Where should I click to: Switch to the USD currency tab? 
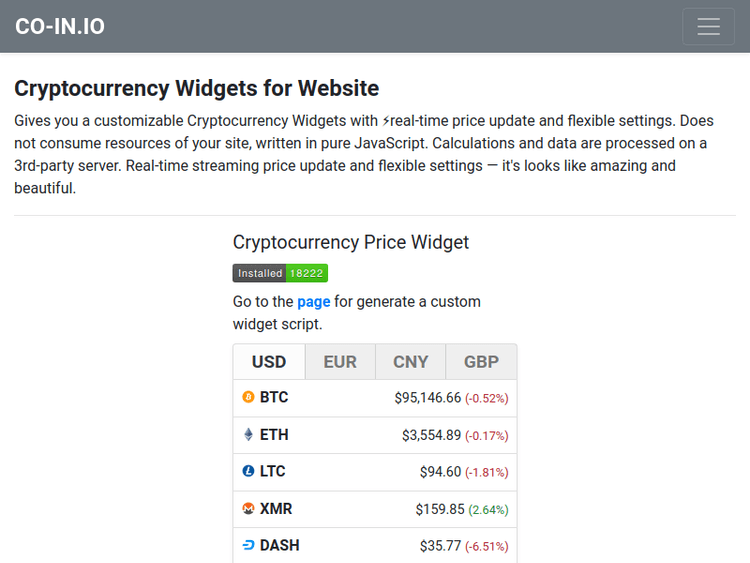pyautogui.click(x=269, y=362)
